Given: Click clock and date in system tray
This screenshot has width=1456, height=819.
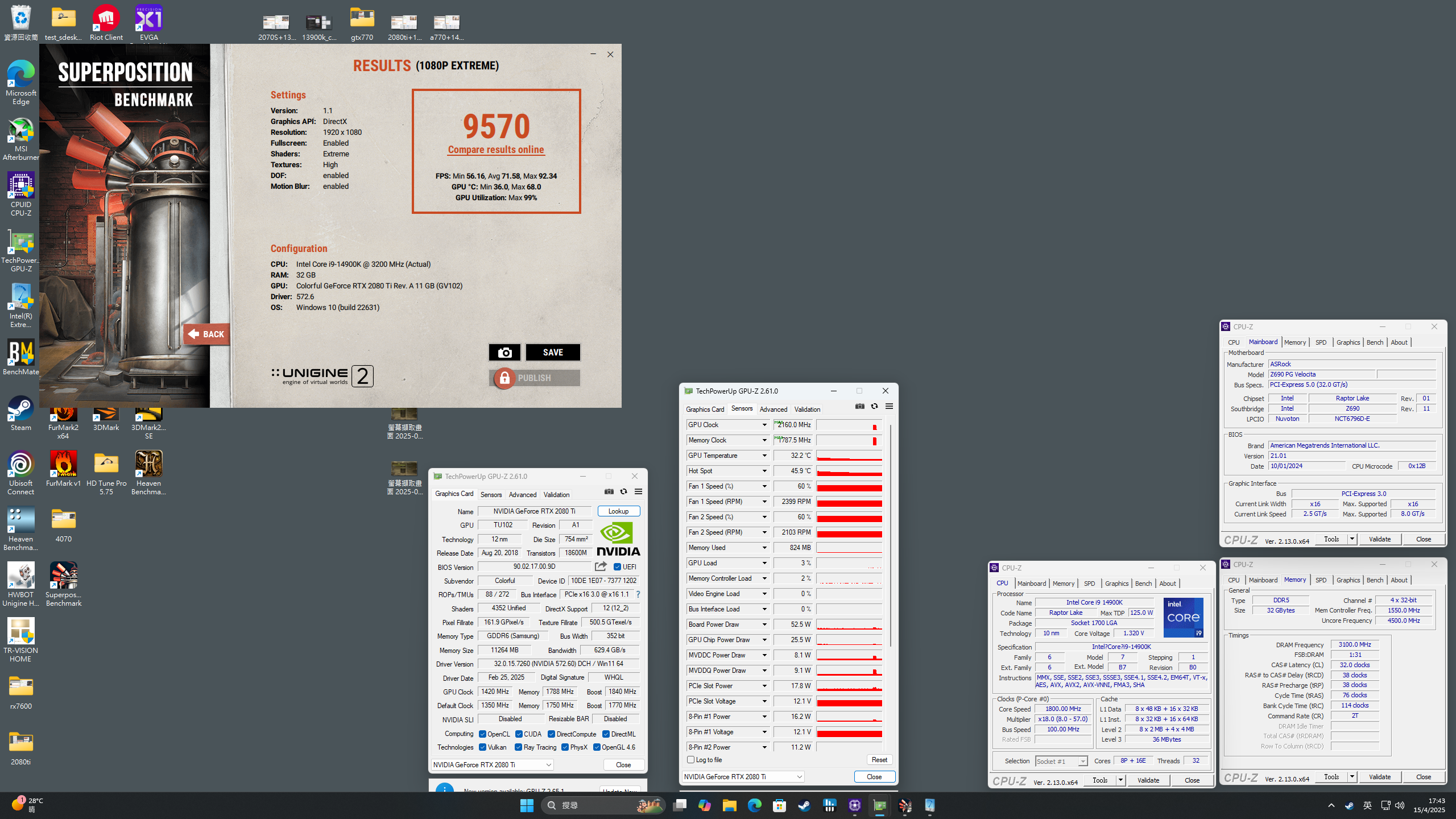Looking at the screenshot, I should (1429, 805).
